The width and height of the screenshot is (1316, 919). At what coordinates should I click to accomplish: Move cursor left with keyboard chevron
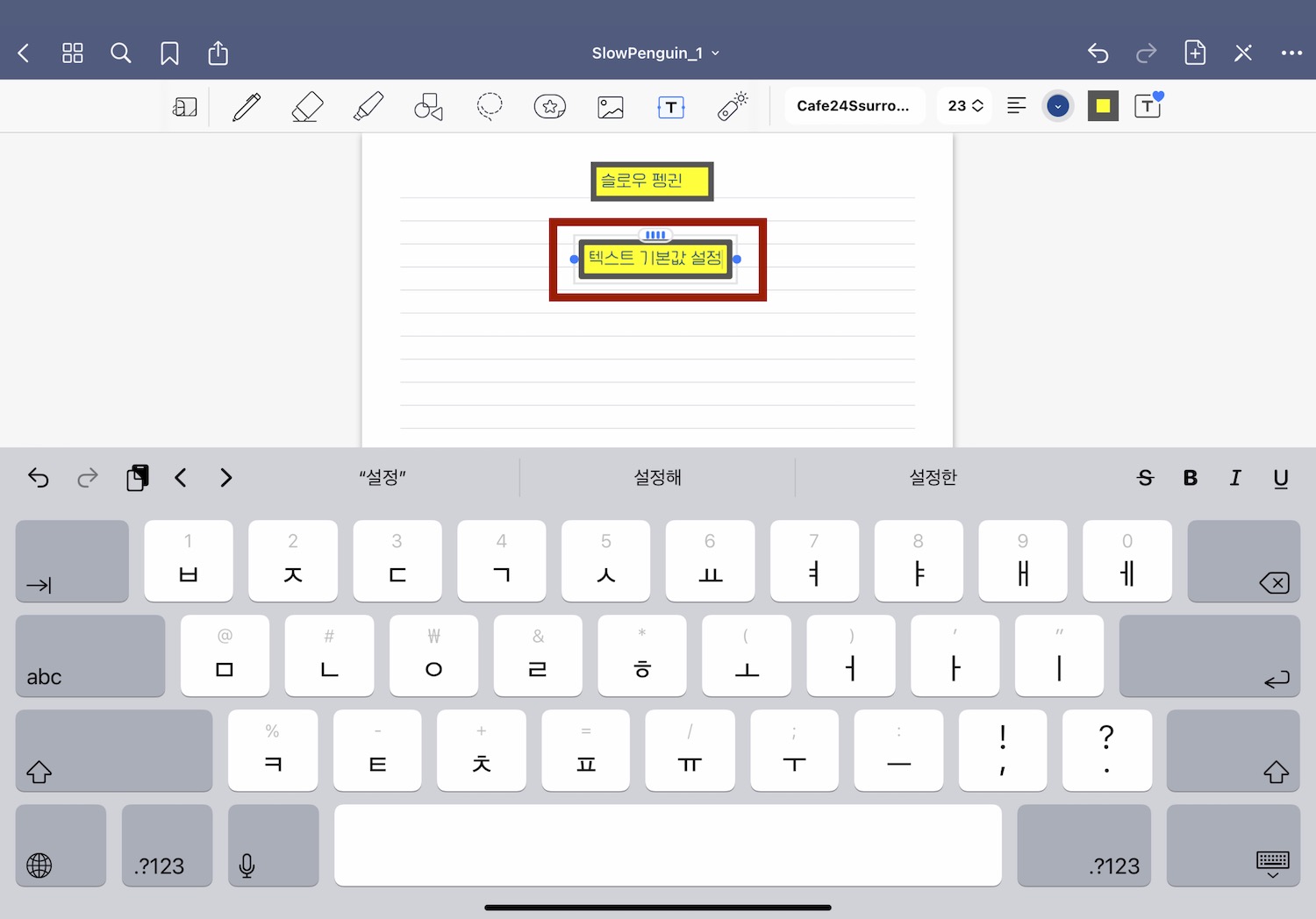[x=181, y=478]
